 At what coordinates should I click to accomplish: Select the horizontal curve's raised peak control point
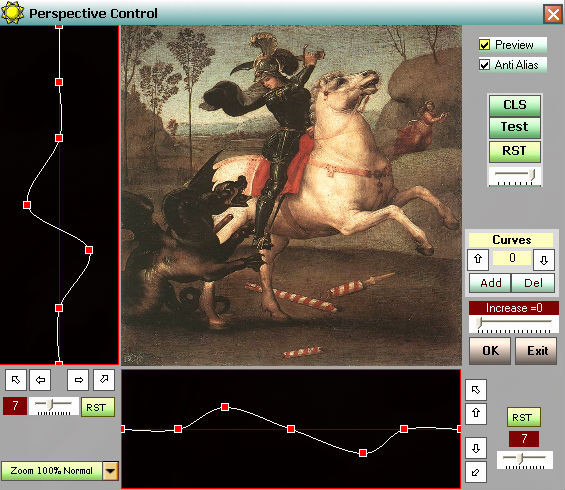225,407
